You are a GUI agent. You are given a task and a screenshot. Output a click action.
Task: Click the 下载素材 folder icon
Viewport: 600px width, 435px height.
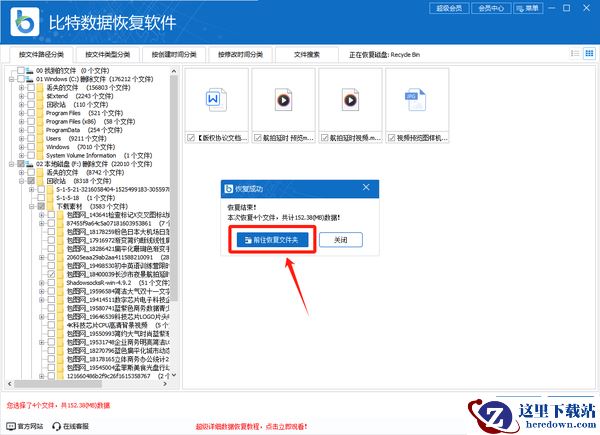[x=50, y=206]
